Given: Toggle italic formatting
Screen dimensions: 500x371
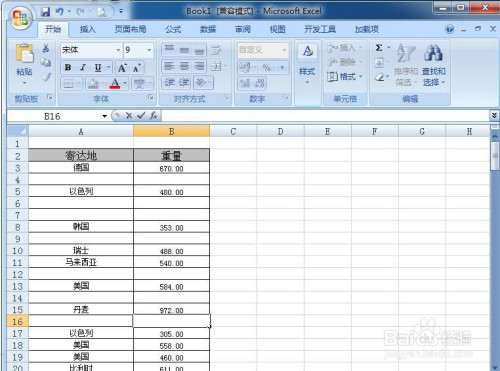Looking at the screenshot, I should click(x=83, y=68).
